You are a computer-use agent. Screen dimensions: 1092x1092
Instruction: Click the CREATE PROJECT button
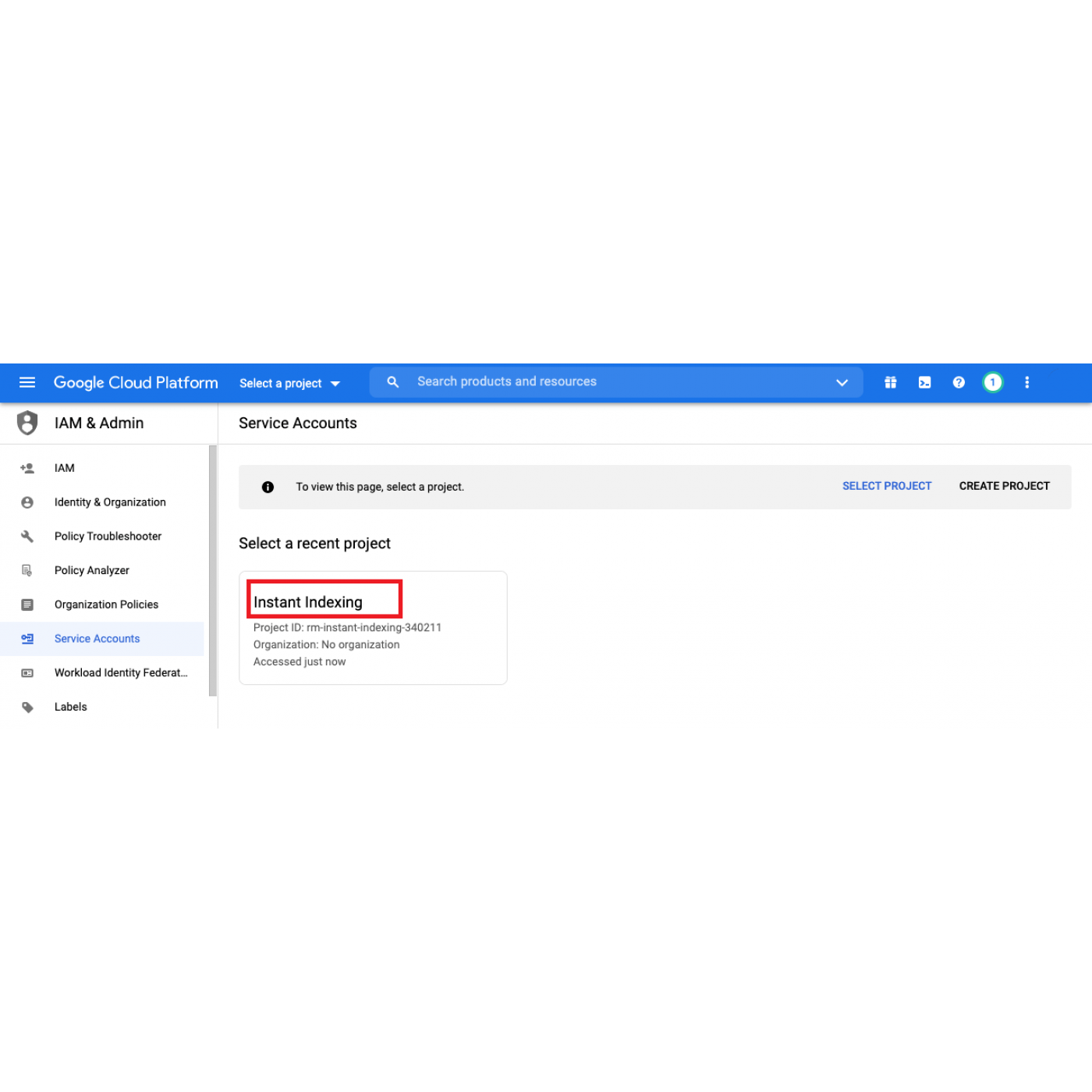(1004, 486)
